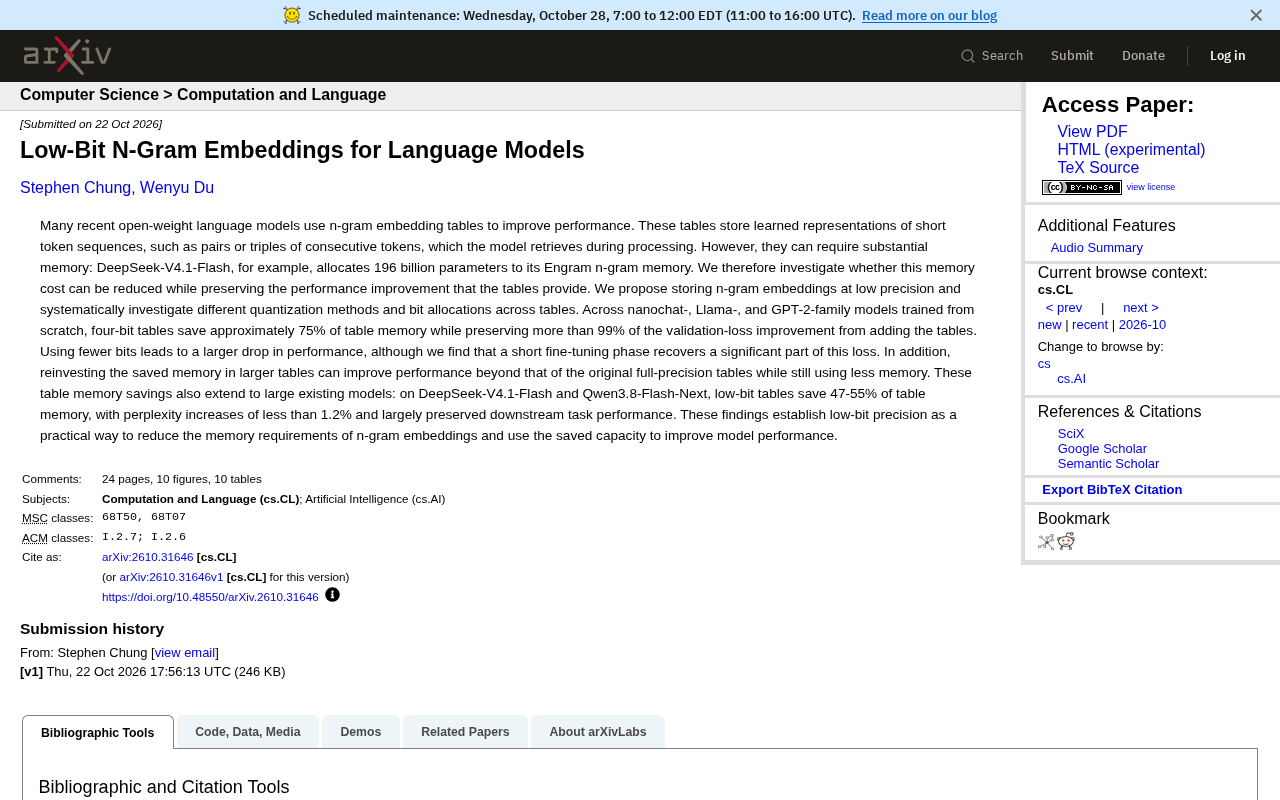Open the Audio Summary link
Screen dimensions: 1280x800
pos(1096,248)
